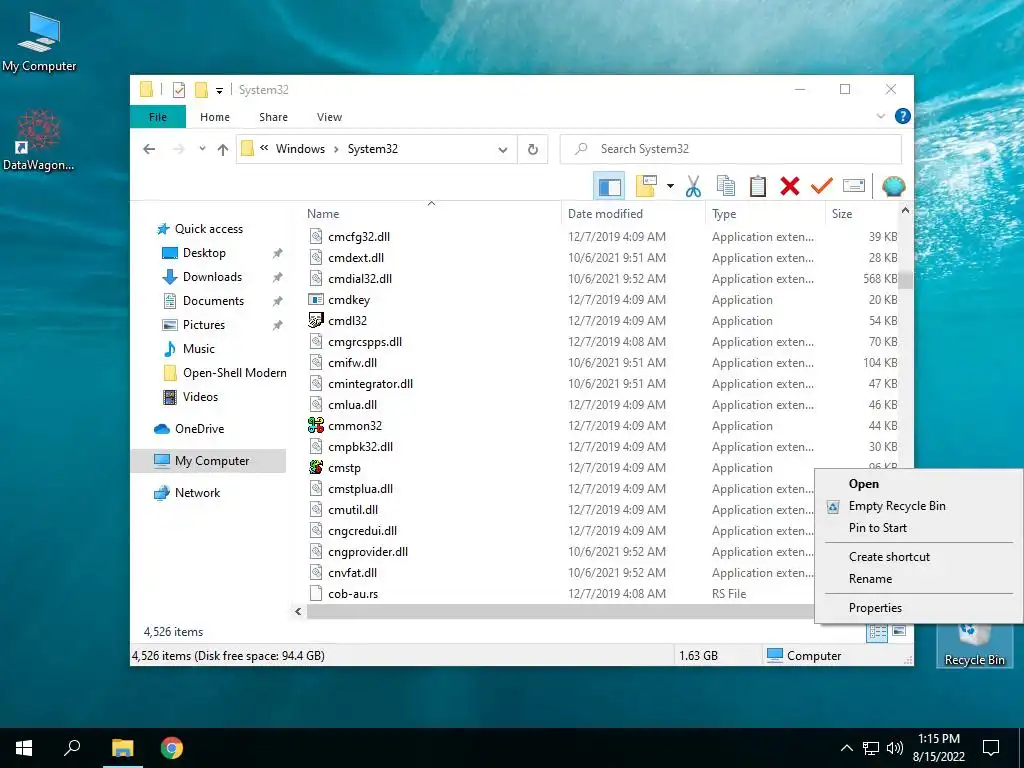The image size is (1024, 768).
Task: Show hidden tray icons chevron
Action: [x=846, y=748]
